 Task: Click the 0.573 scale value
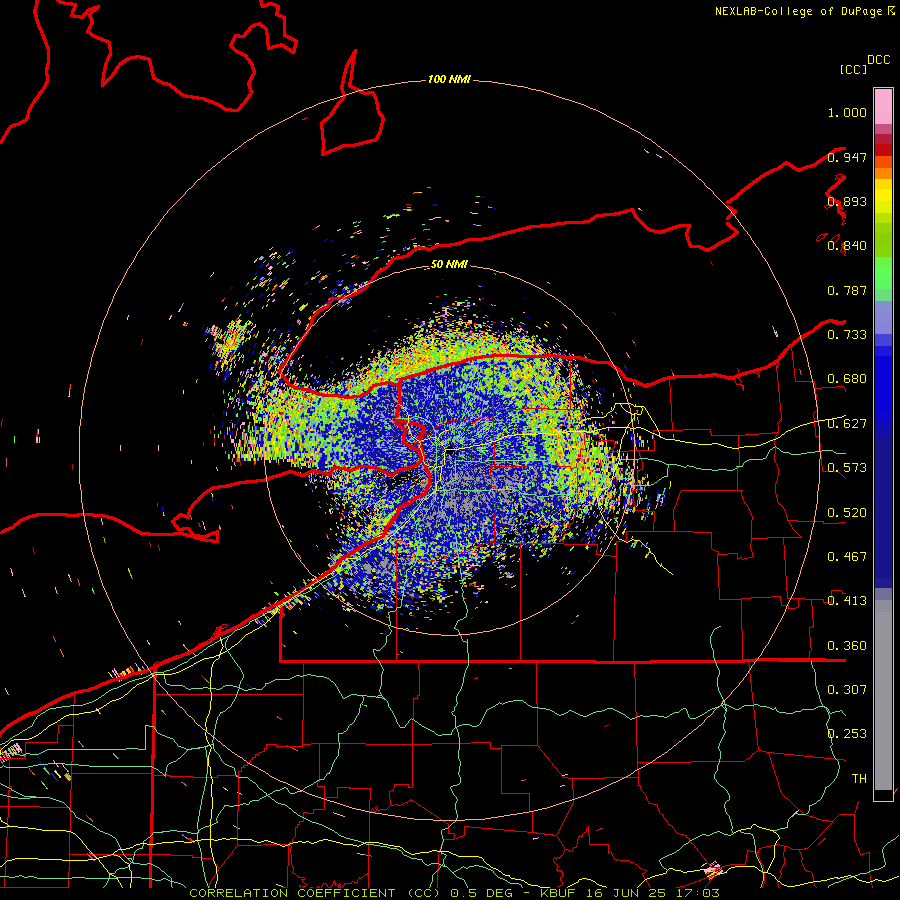tap(847, 468)
